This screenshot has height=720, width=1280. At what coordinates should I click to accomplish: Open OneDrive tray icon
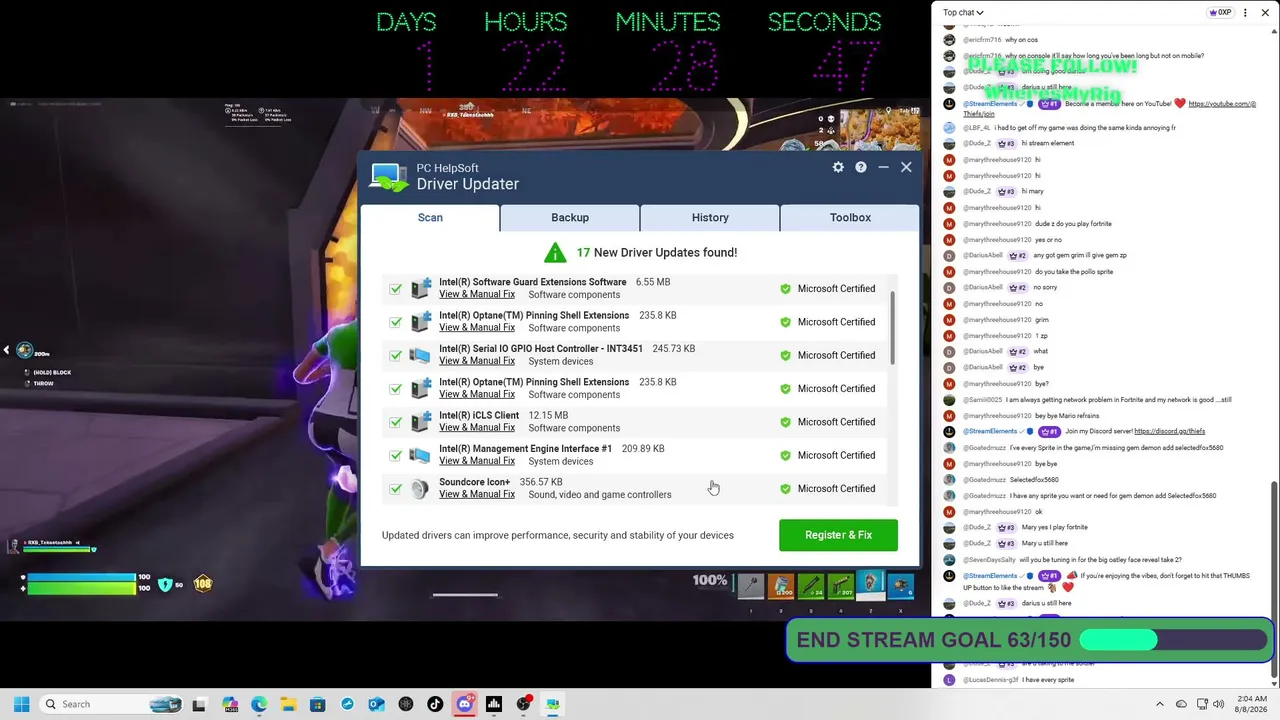point(1181,704)
